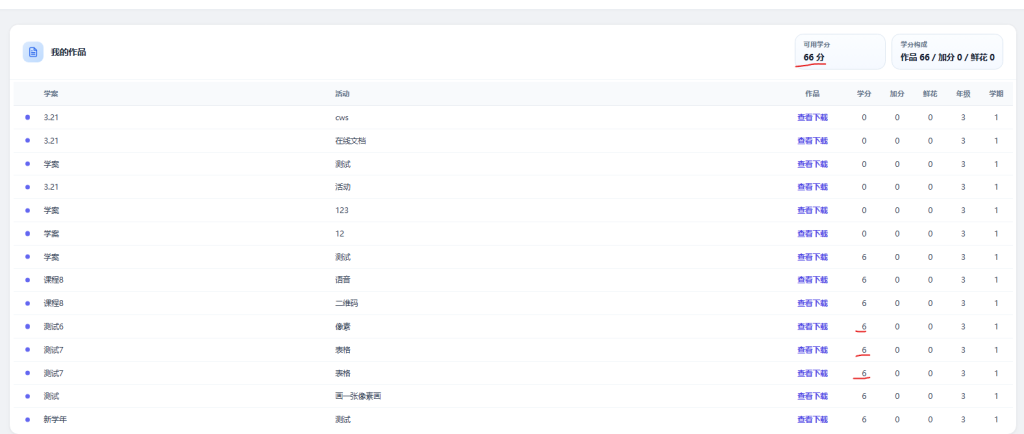
Task: Click the 学案 column header
Action: click(x=51, y=94)
